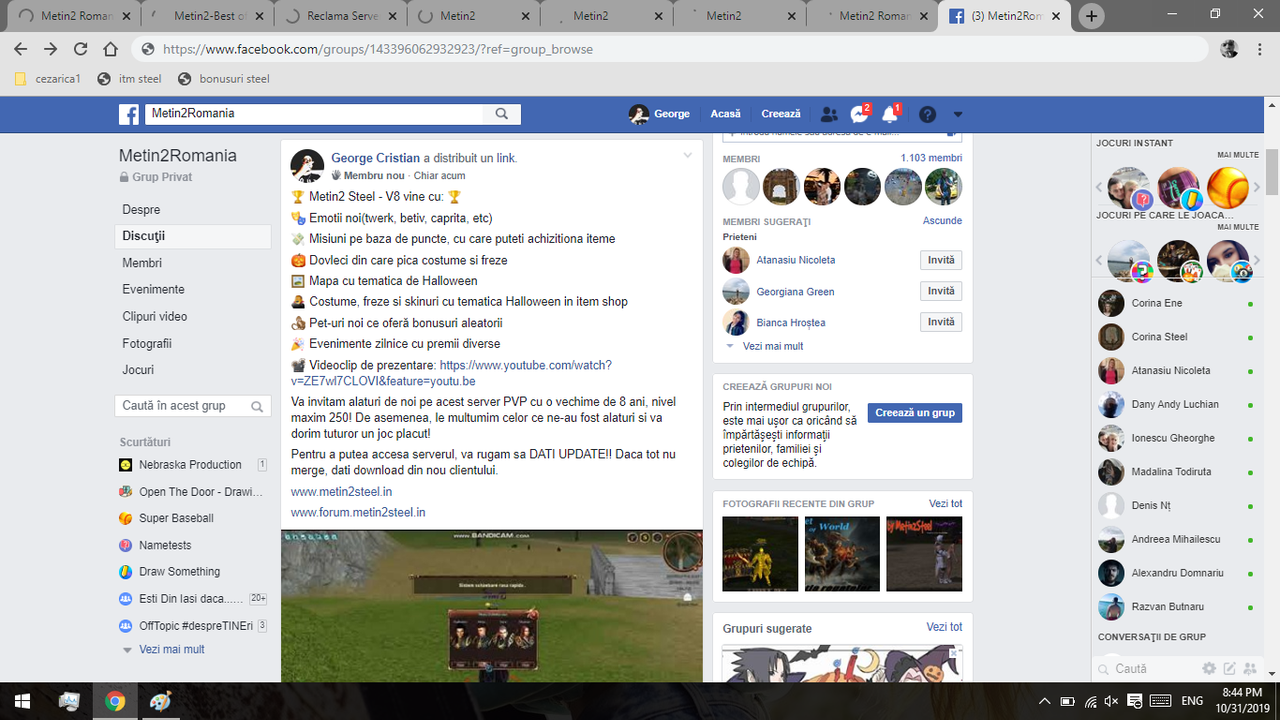Screen dimensions: 1280x720
Task: Click the Caută în acest grup search field
Action: [193, 406]
